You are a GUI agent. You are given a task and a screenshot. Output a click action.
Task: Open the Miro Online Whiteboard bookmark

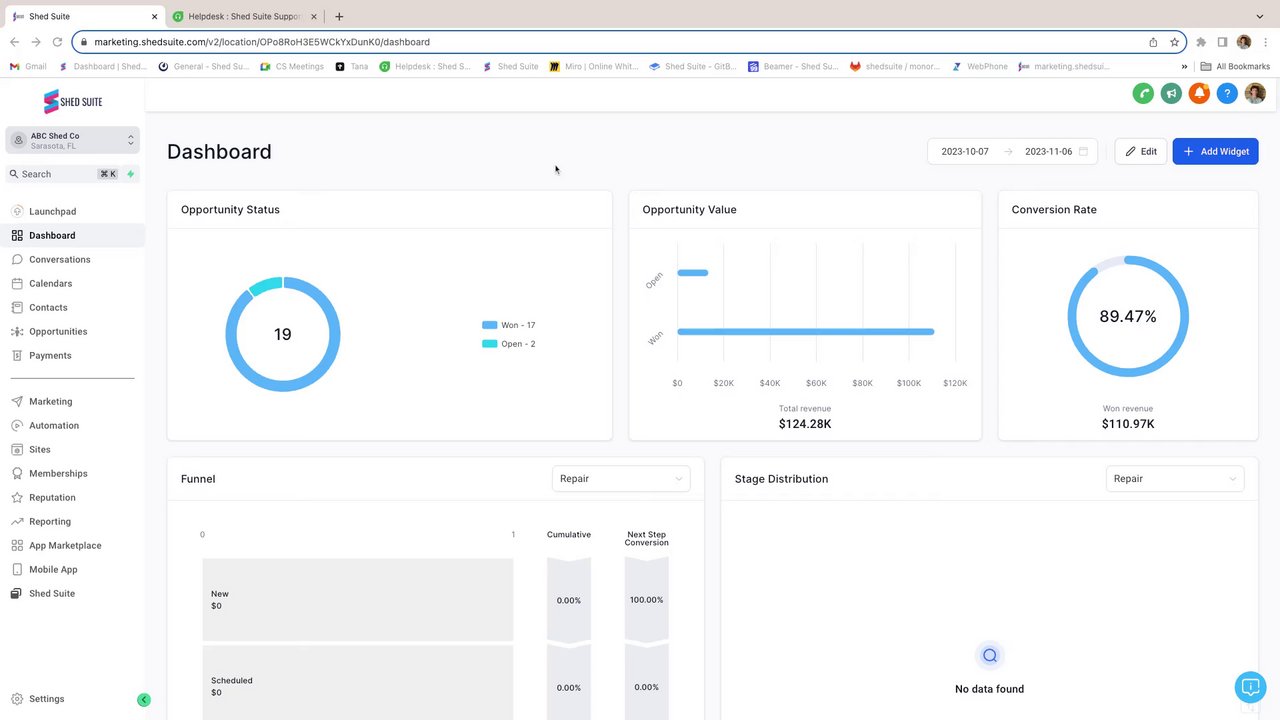point(594,67)
